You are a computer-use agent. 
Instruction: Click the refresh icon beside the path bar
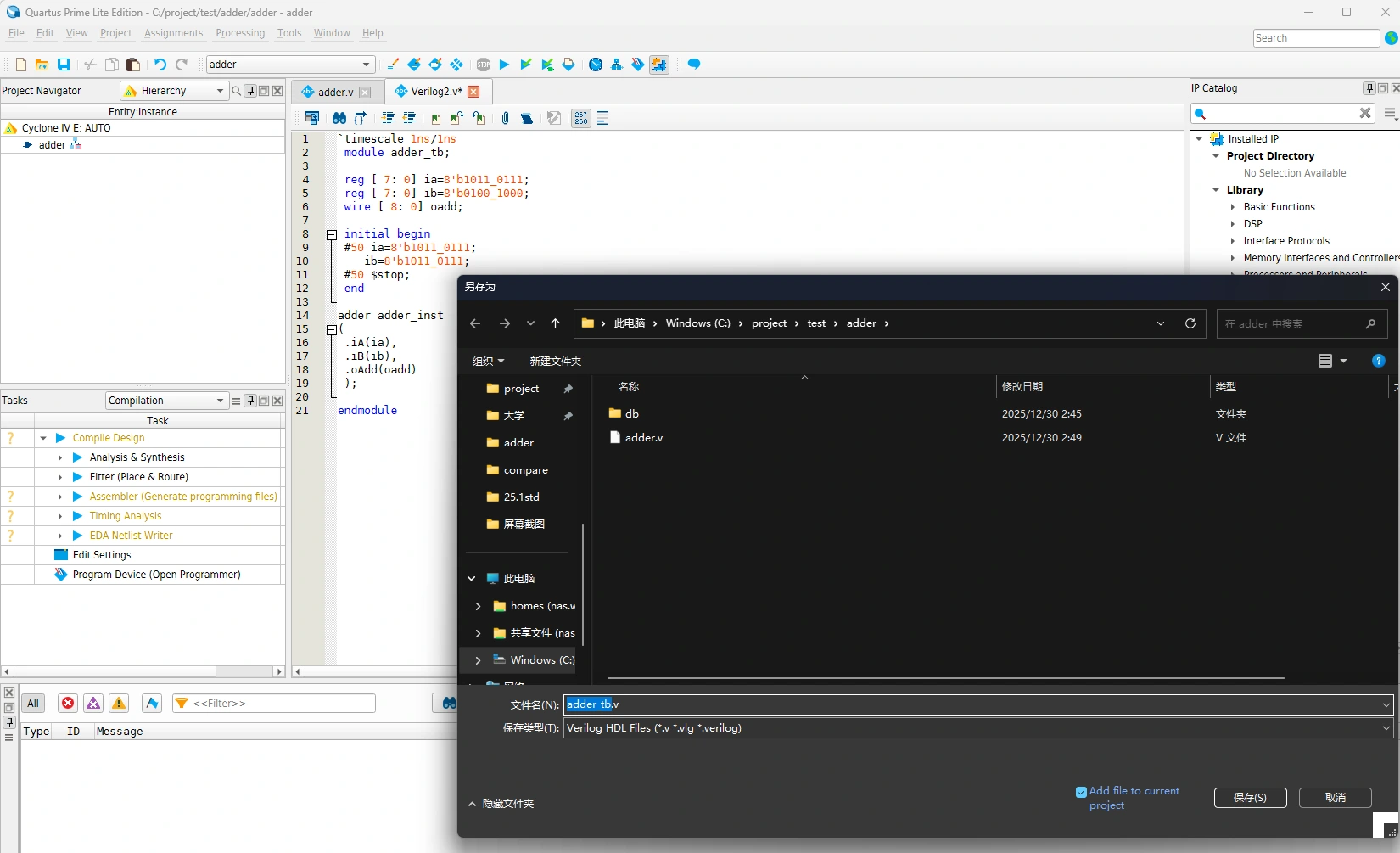point(1190,323)
